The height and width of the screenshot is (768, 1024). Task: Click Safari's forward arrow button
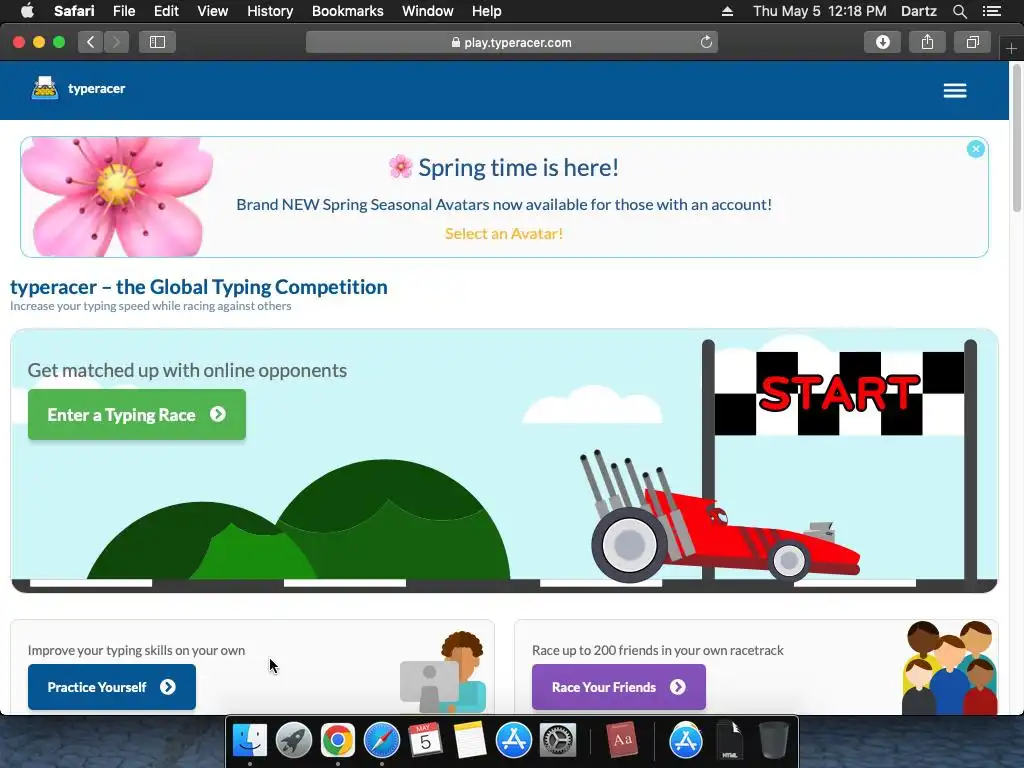[116, 42]
